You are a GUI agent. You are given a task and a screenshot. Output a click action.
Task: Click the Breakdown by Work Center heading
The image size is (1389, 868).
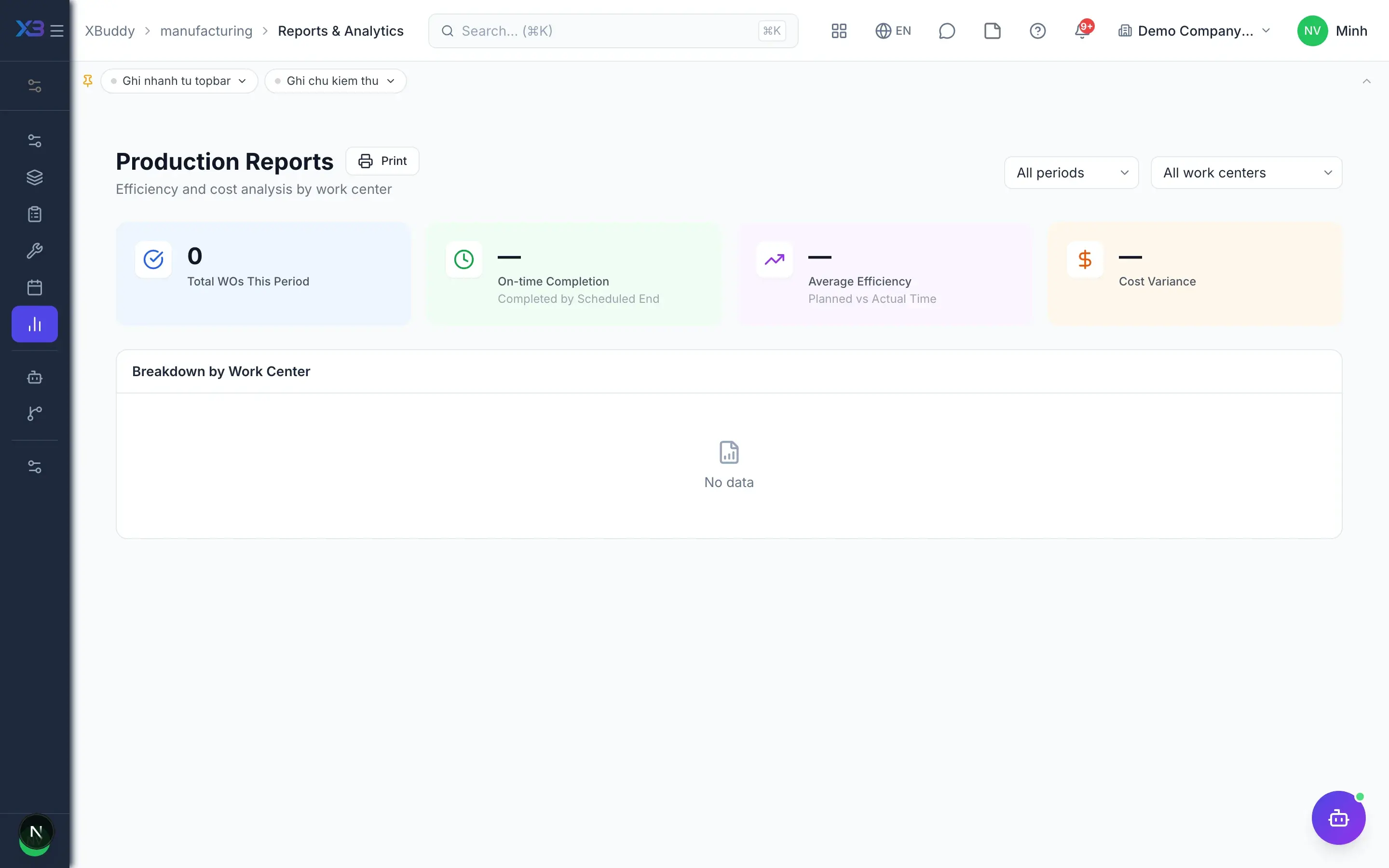pyautogui.click(x=221, y=371)
